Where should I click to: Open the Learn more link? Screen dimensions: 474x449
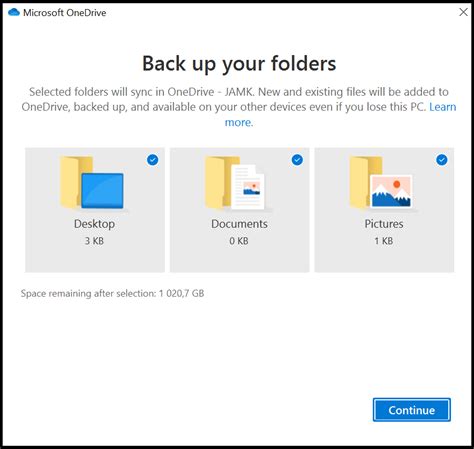(x=443, y=107)
